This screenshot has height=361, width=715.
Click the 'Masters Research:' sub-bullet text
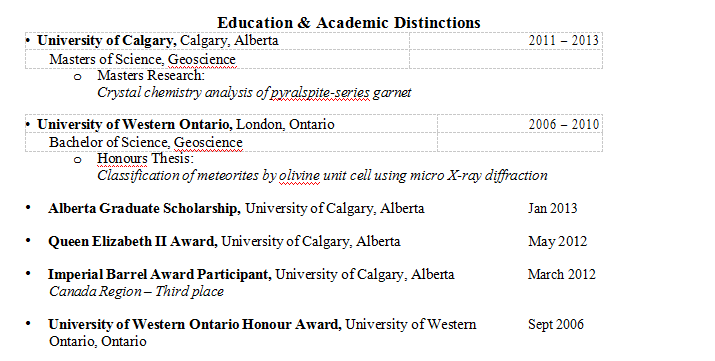click(x=151, y=75)
